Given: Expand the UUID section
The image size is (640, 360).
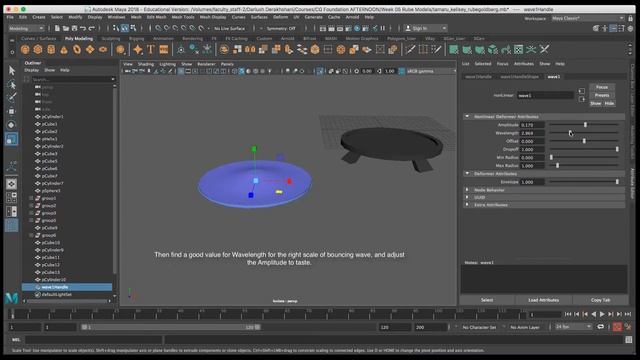Looking at the screenshot, I should point(467,197).
